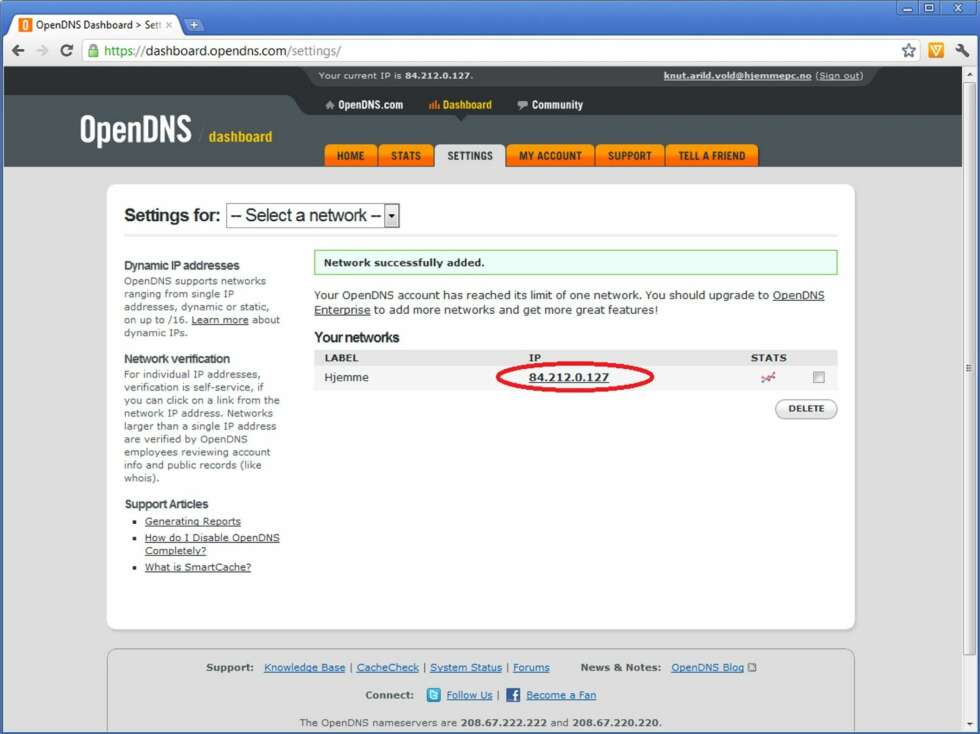The height and width of the screenshot is (734, 980).
Task: Click the CacheCheck footer link
Action: tap(388, 668)
